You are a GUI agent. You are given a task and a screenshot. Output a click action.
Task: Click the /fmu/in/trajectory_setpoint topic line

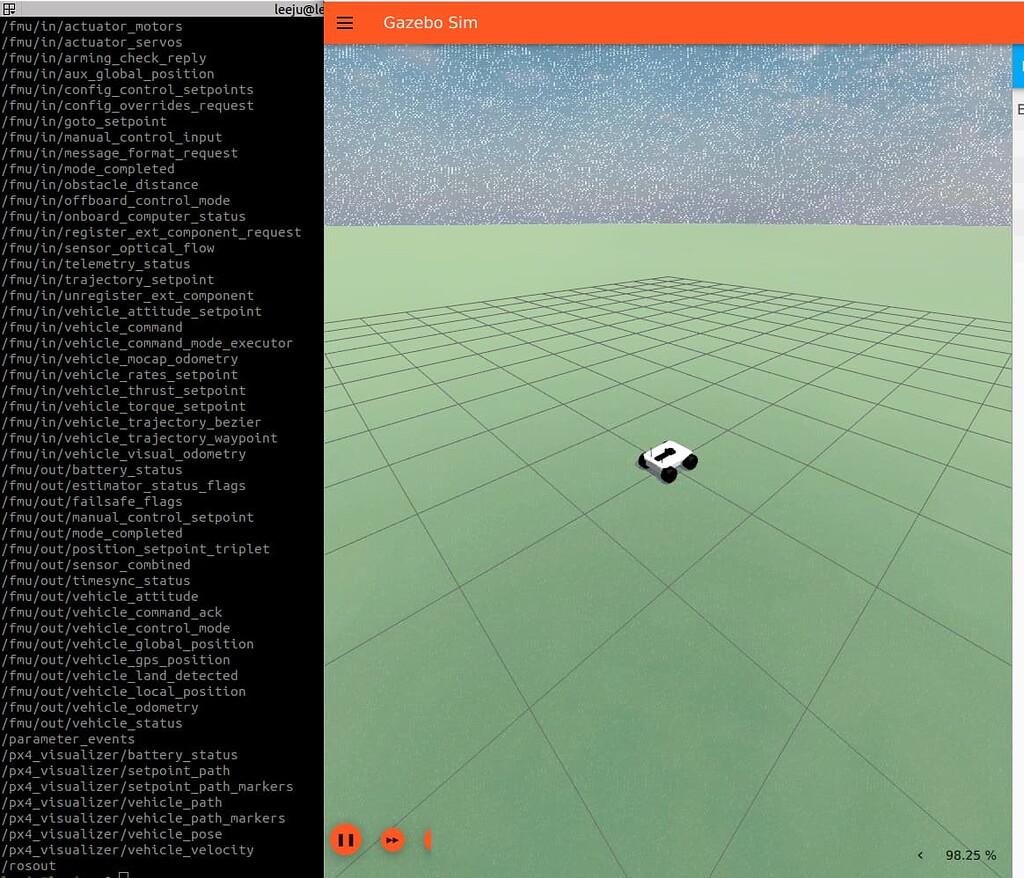coord(108,279)
